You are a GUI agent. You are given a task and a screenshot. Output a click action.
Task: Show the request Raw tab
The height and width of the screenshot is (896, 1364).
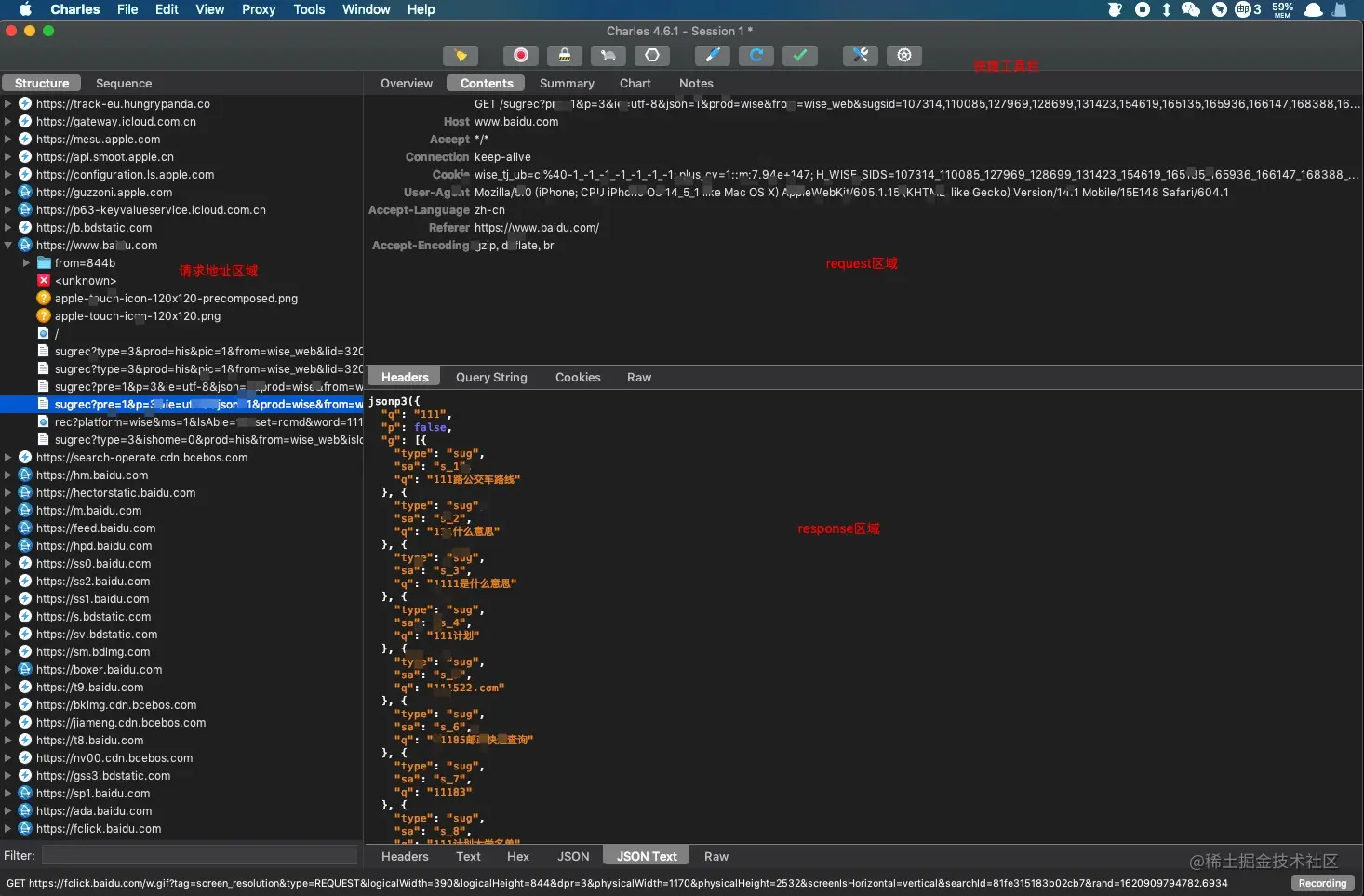click(639, 377)
